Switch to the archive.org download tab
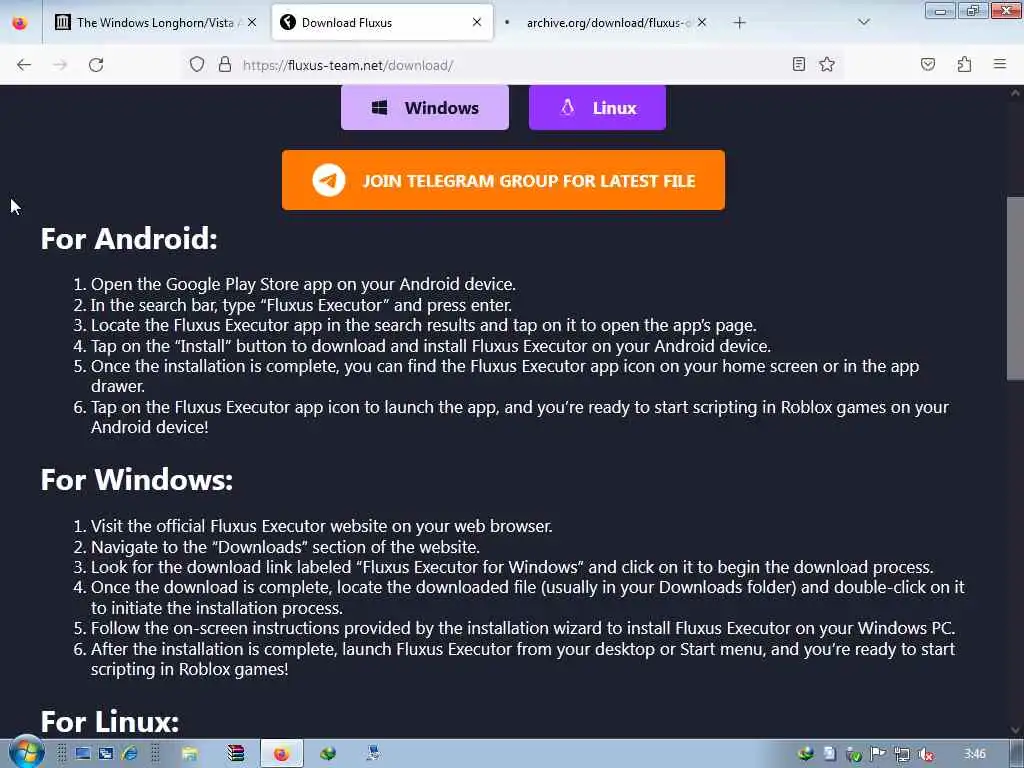The width and height of the screenshot is (1024, 768). pos(607,23)
